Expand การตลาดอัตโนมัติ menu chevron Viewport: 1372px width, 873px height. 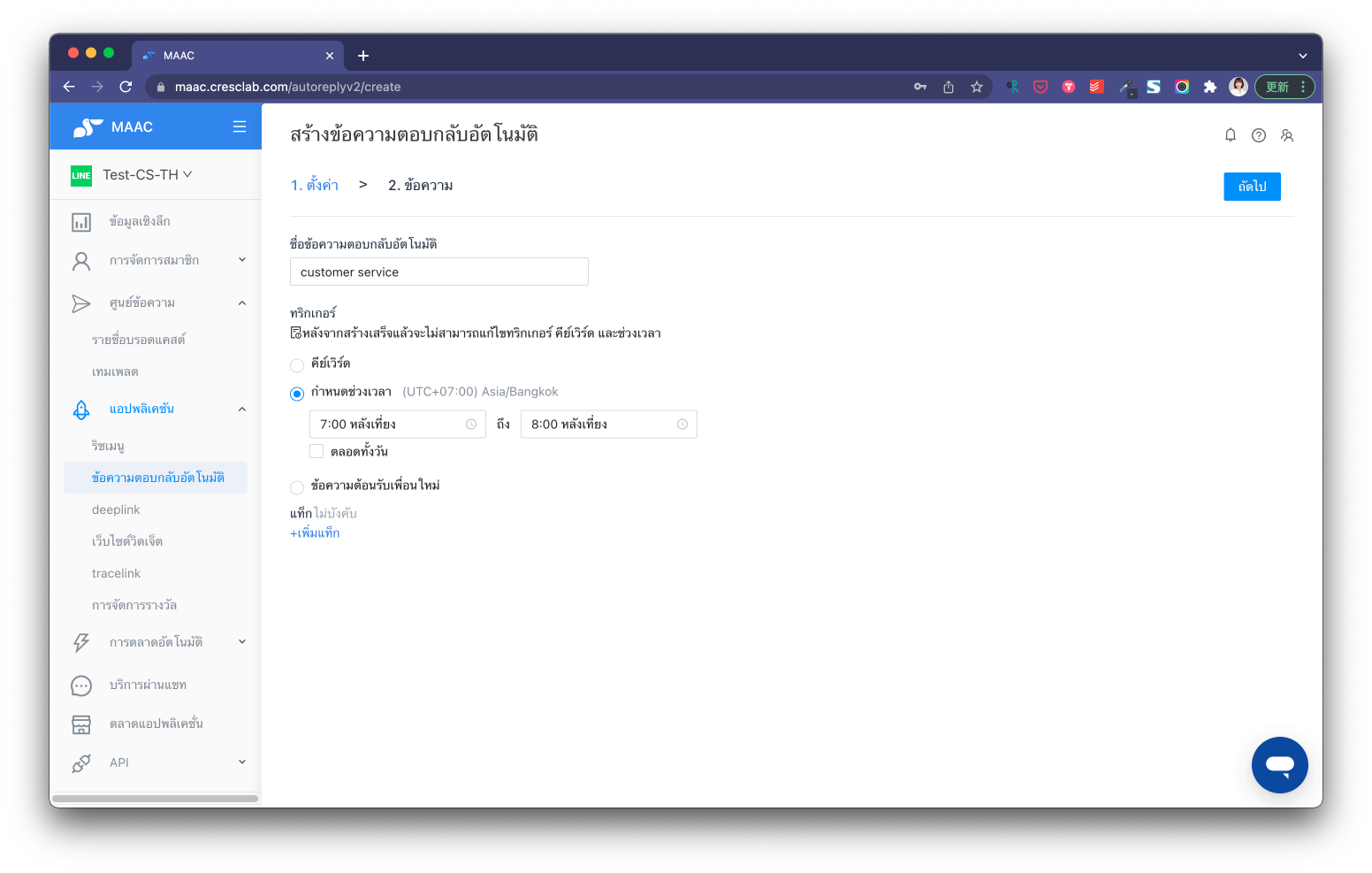242,642
